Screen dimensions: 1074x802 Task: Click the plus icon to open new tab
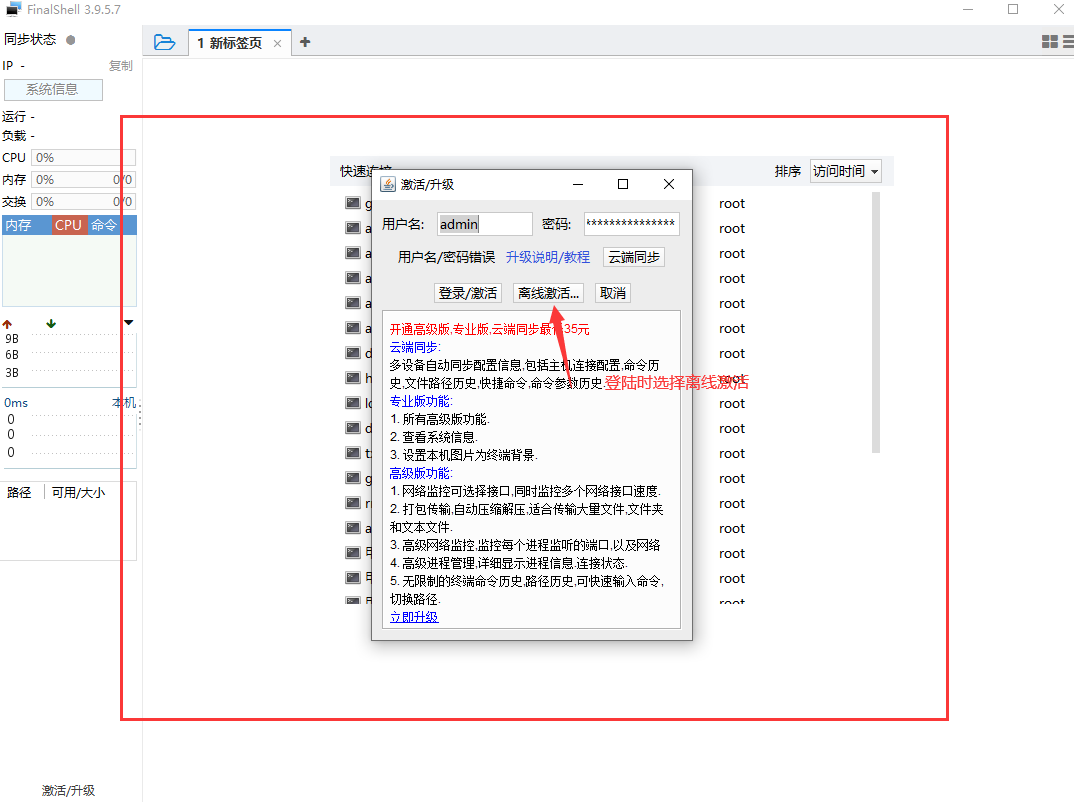(305, 42)
